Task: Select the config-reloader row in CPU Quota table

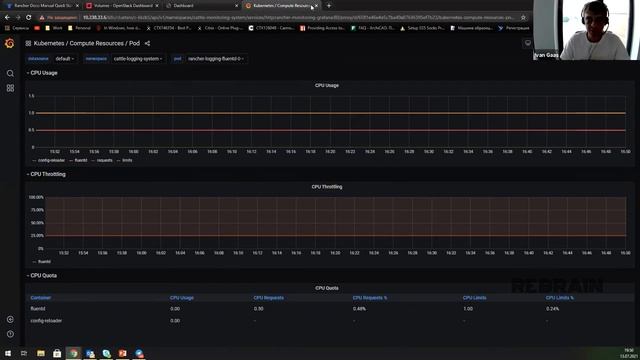Action: pyautogui.click(x=330, y=321)
